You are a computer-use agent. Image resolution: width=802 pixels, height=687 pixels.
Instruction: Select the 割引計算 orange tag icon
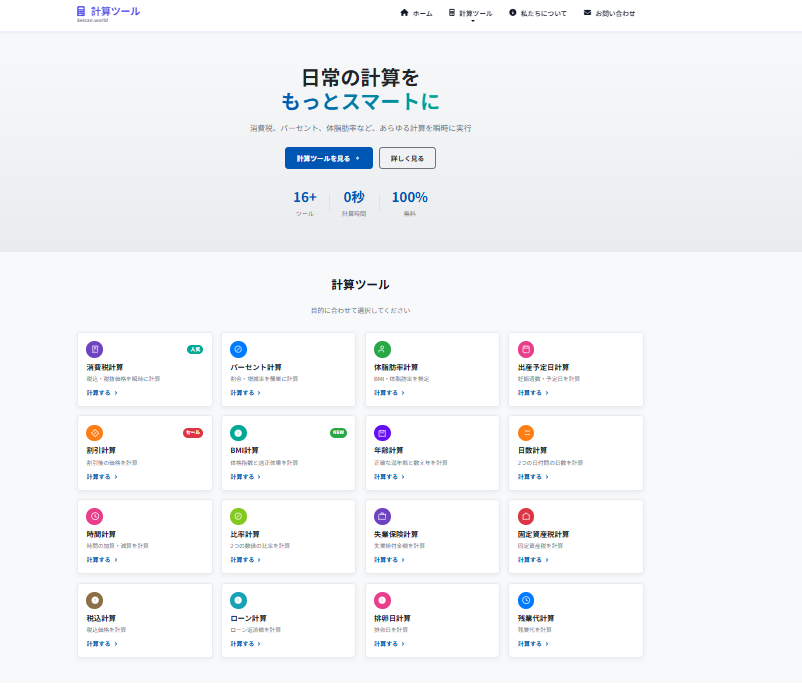click(x=92, y=433)
